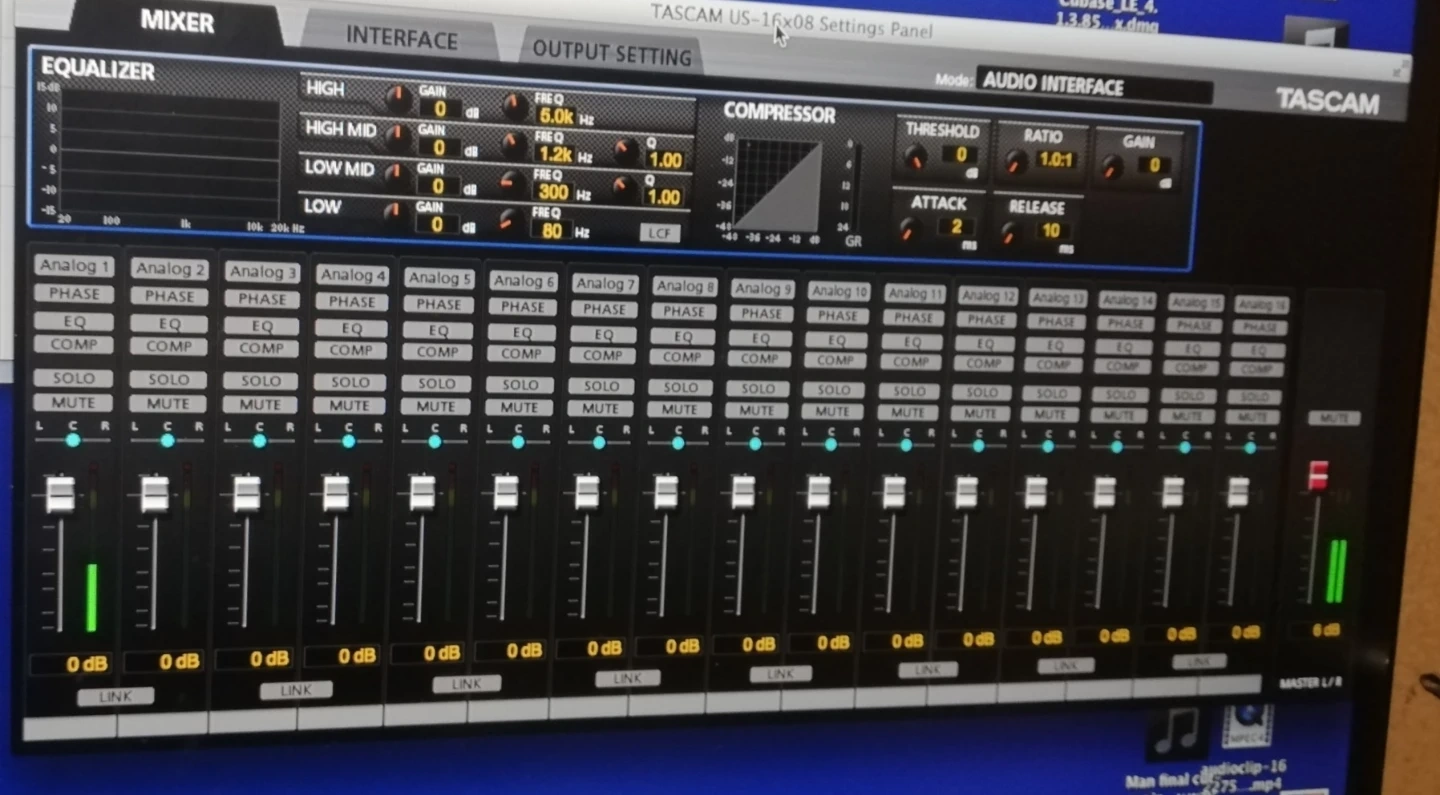This screenshot has width=1440, height=795.
Task: Invert PHASE on Analog 2
Action: tap(169, 296)
